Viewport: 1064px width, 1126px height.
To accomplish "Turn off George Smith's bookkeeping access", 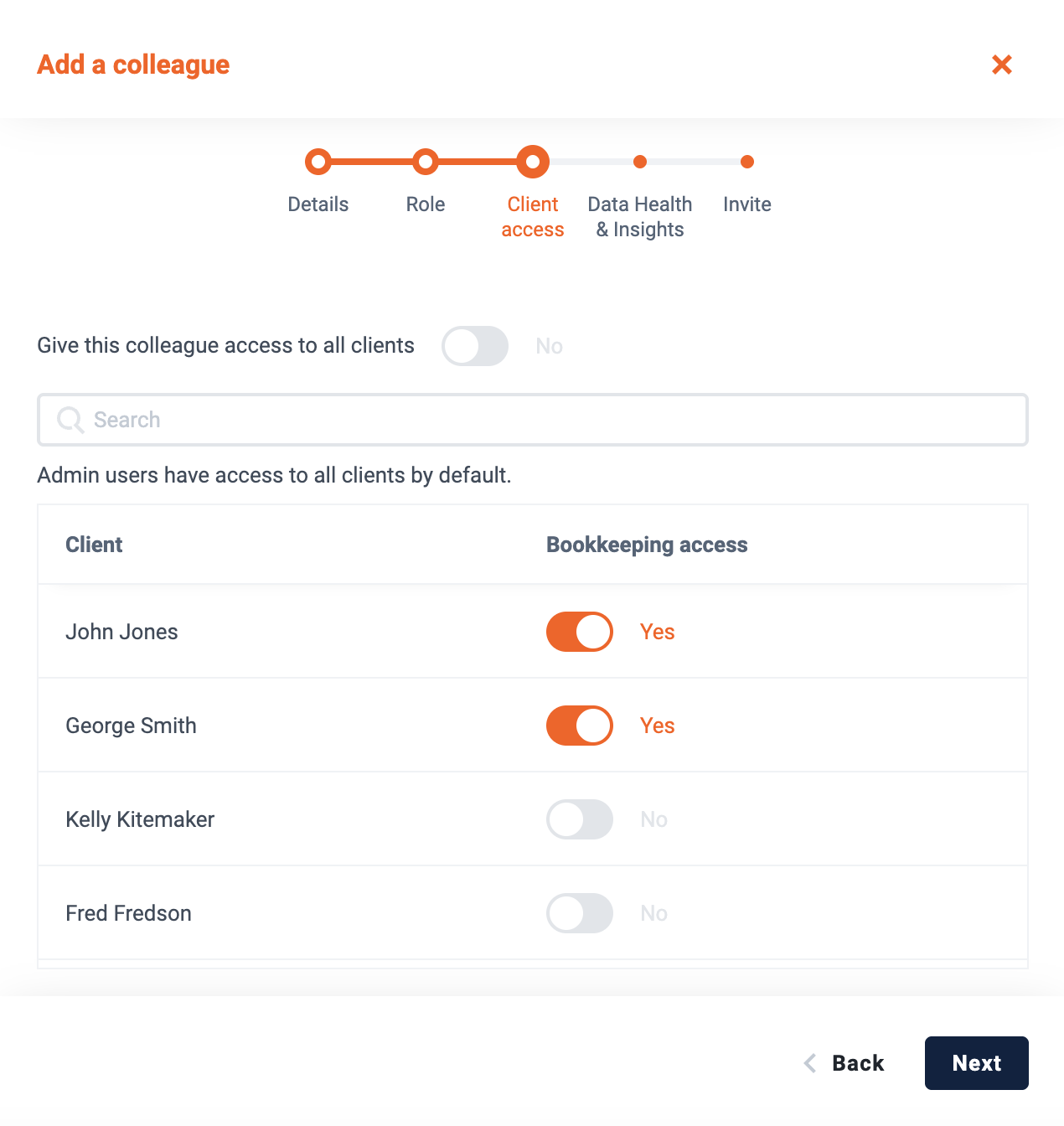I will pos(580,726).
